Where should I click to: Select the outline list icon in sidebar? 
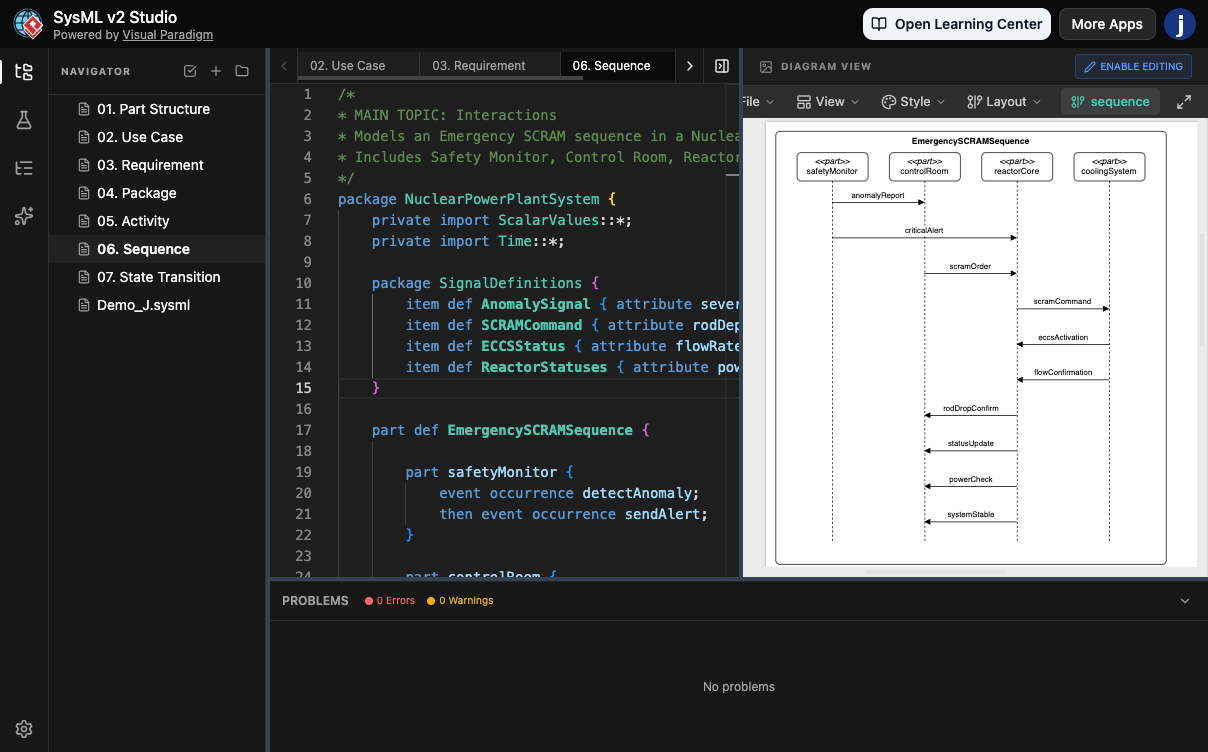coord(24,168)
